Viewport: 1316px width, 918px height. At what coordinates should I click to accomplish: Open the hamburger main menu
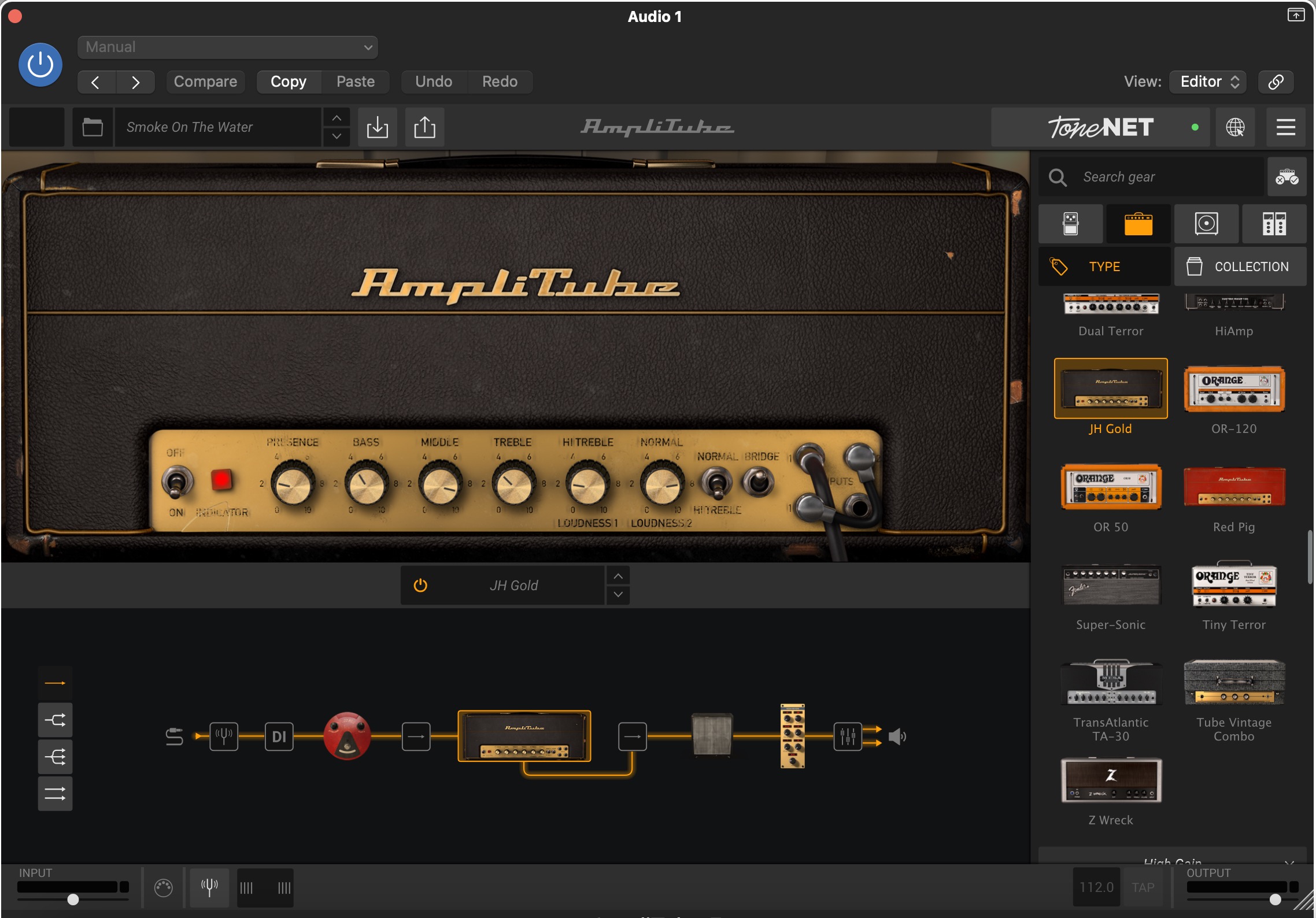tap(1286, 127)
